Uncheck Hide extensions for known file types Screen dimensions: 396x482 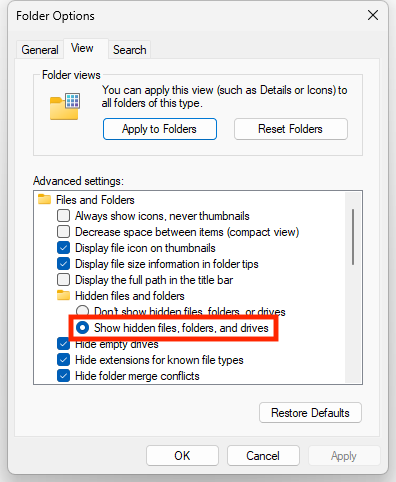(63, 360)
